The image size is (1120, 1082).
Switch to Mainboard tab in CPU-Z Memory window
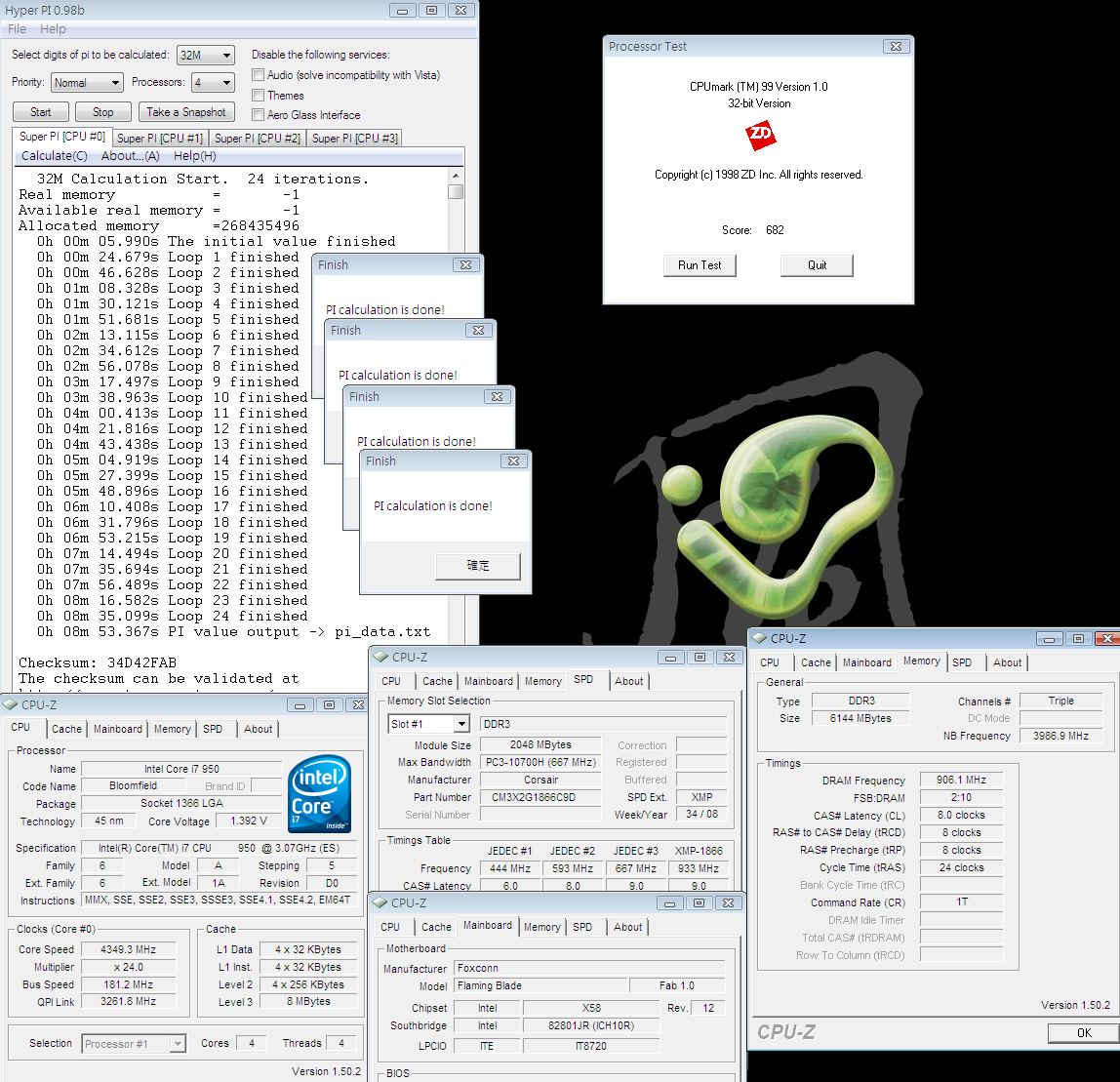(867, 662)
